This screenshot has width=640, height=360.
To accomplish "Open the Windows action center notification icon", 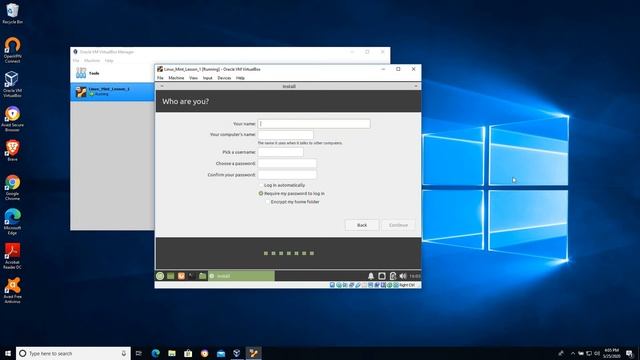I will pos(629,353).
